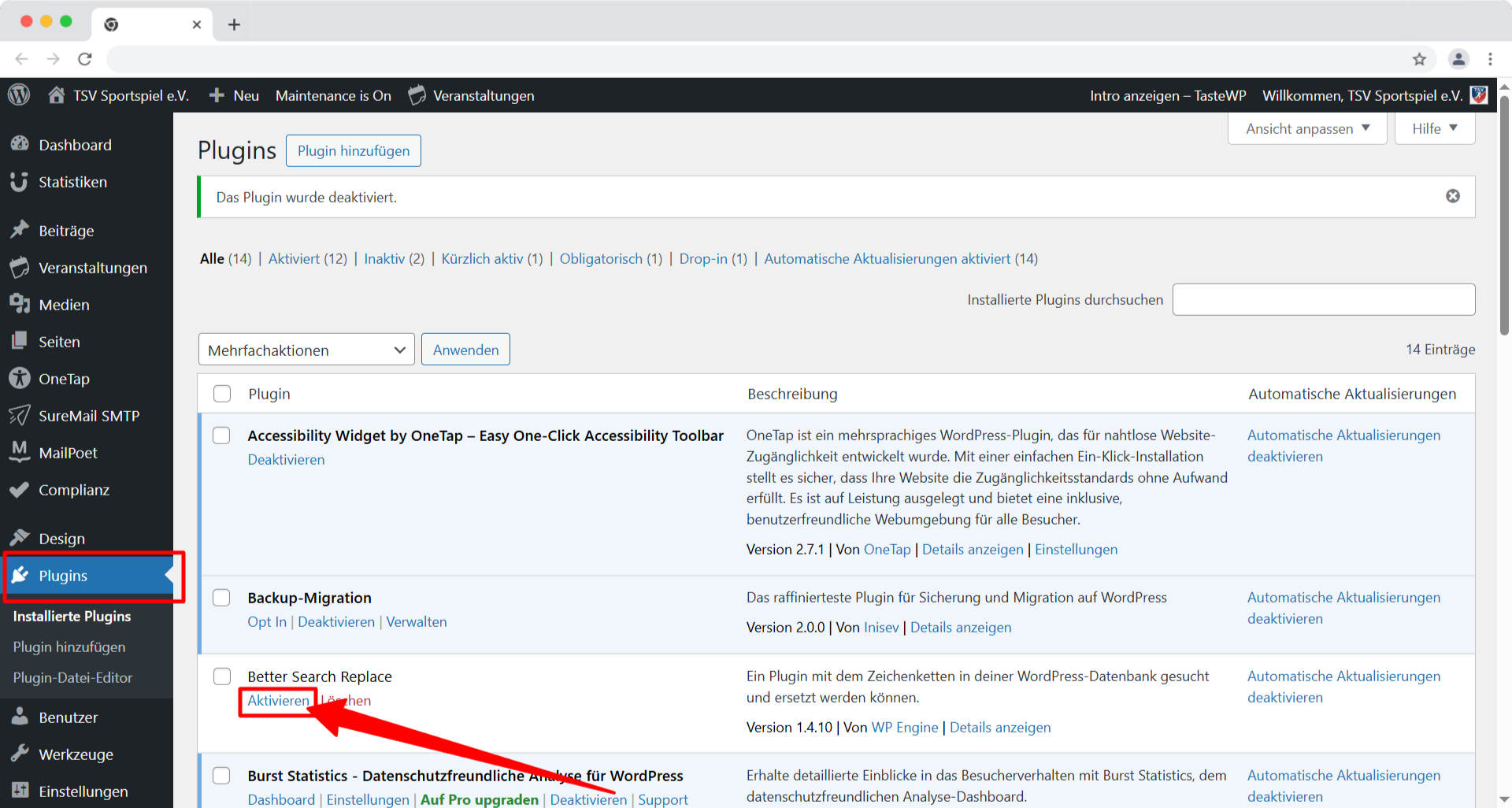Open the WordPress logo menu
Viewport: 1512px width, 808px height.
pyautogui.click(x=19, y=95)
